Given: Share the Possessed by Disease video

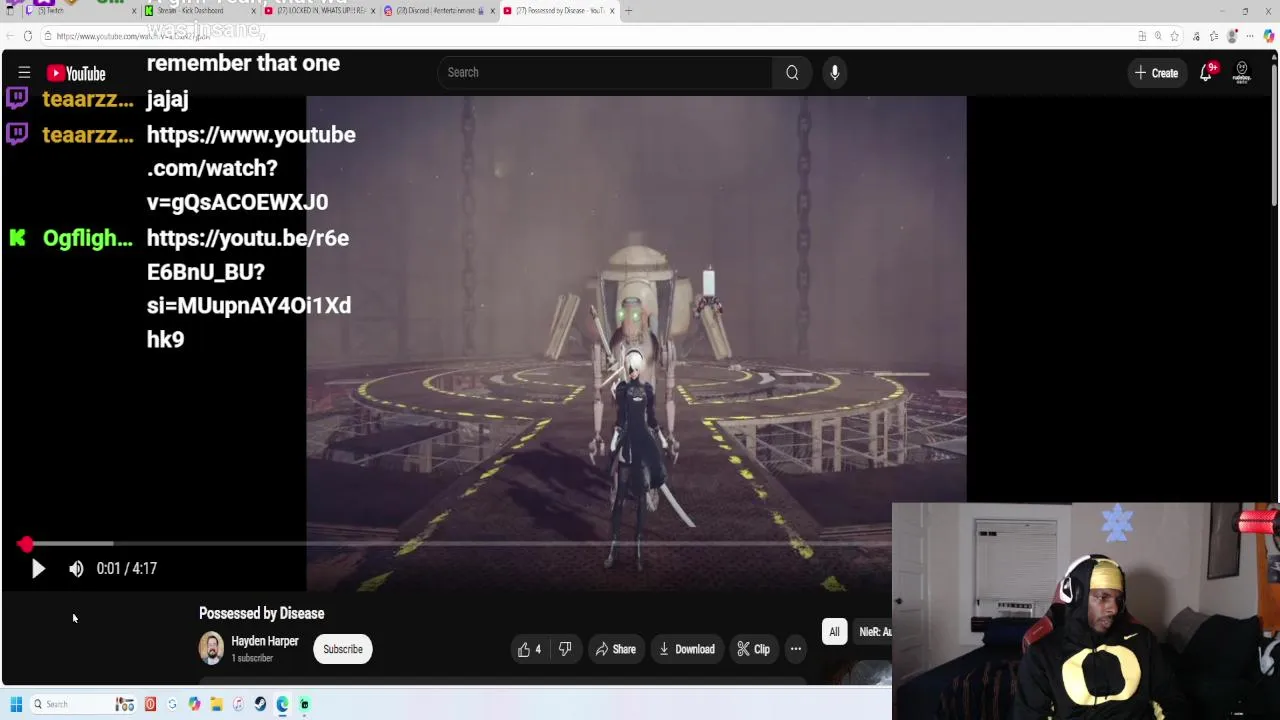Looking at the screenshot, I should (615, 649).
